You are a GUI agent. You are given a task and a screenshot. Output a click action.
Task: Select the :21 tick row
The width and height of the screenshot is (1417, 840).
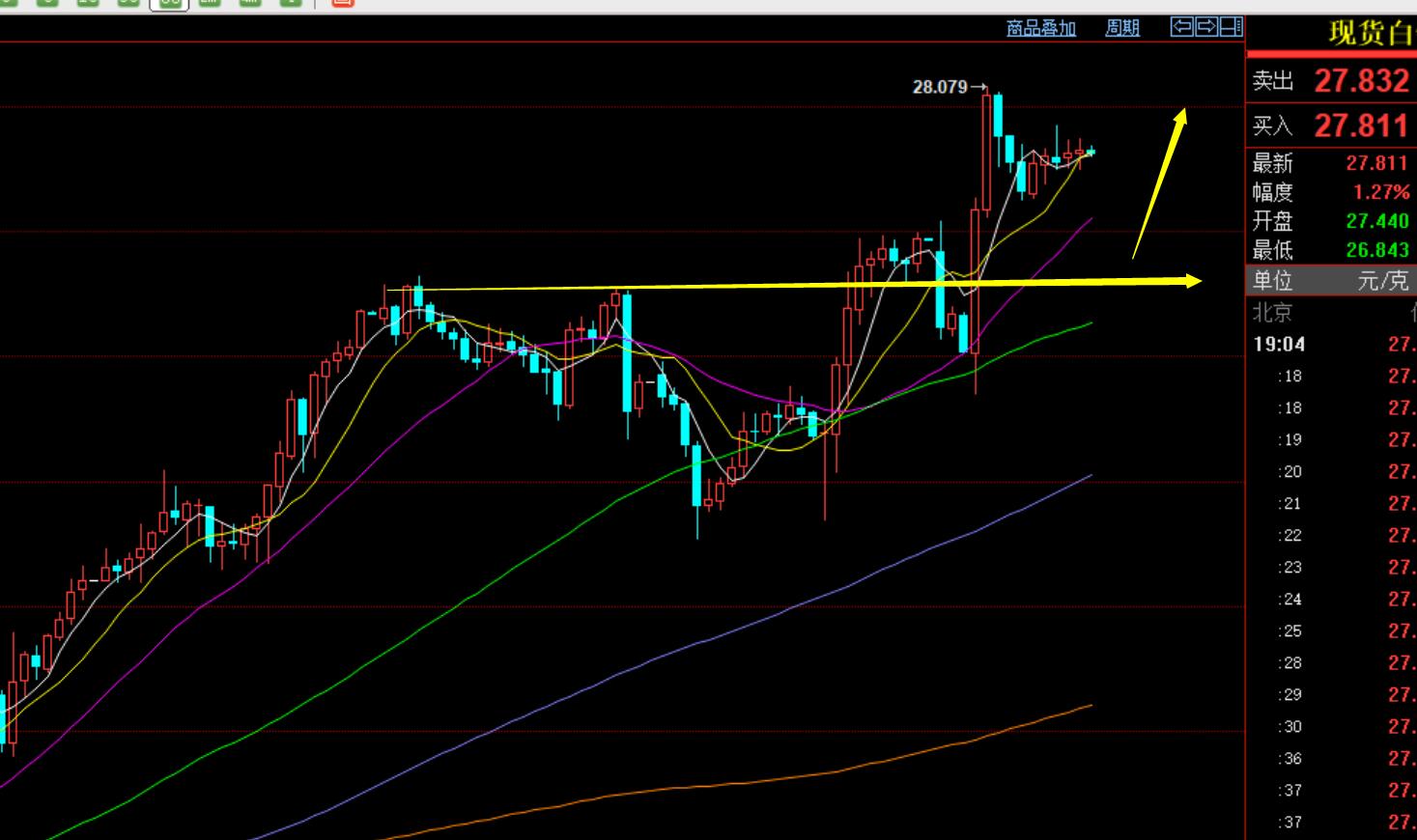1332,503
